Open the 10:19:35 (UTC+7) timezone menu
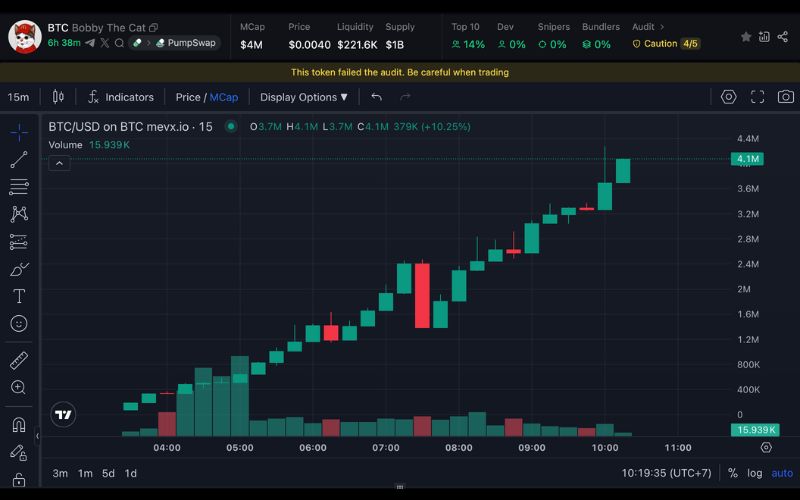 pos(666,473)
